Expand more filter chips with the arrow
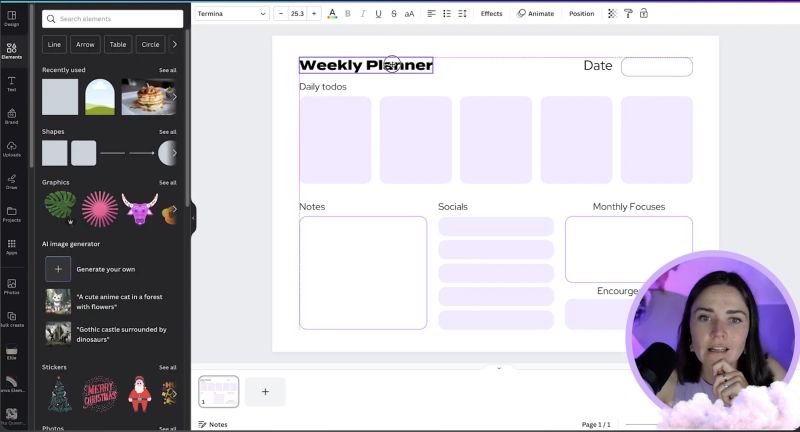800x432 pixels. pos(174,44)
